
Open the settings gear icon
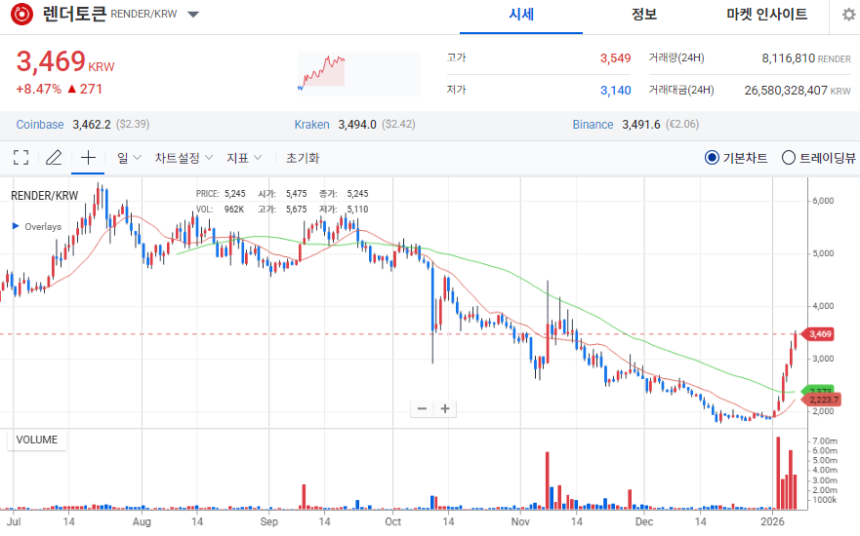point(848,15)
